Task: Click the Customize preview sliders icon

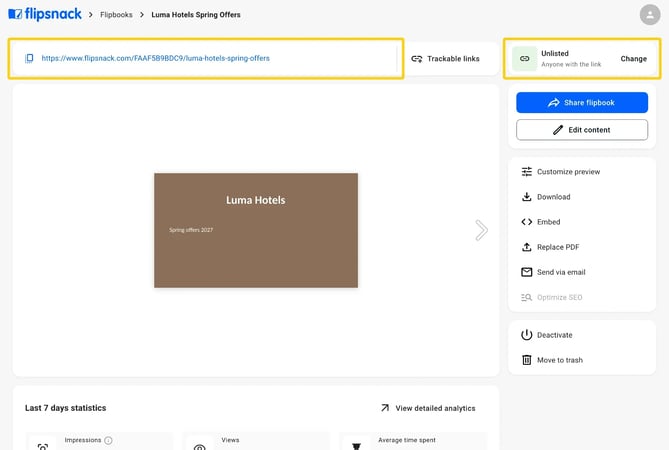Action: tap(526, 171)
